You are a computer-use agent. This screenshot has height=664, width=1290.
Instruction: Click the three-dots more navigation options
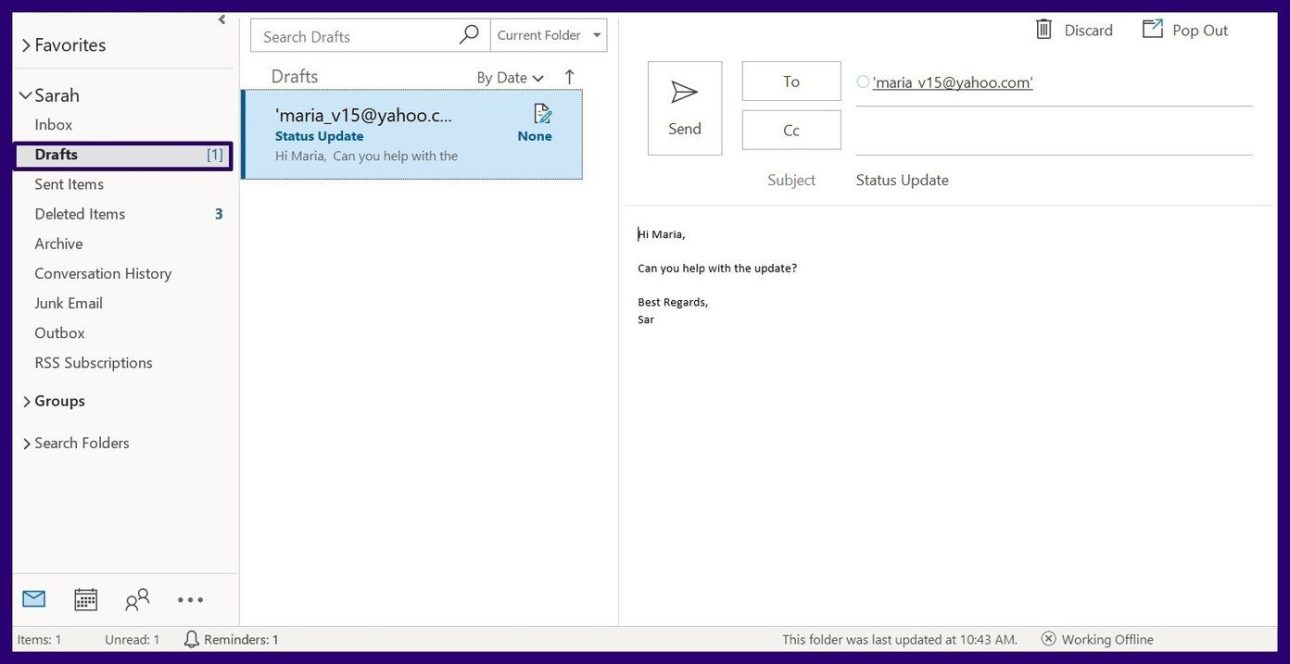point(190,600)
